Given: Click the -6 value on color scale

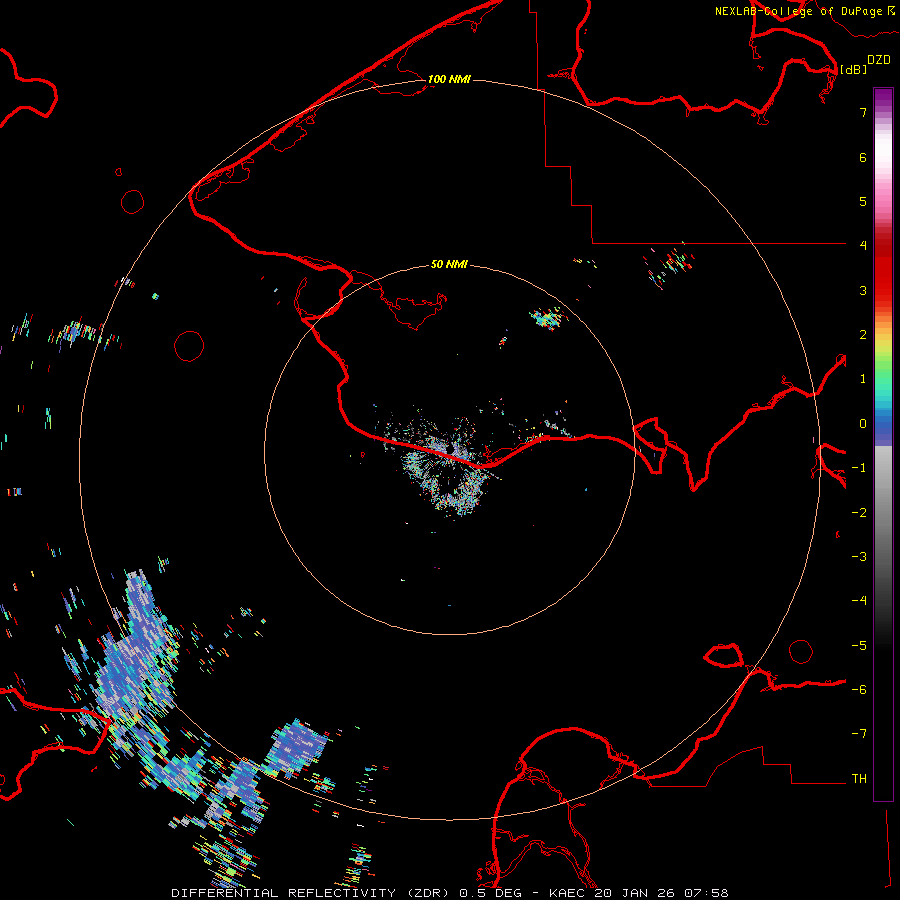Looking at the screenshot, I should point(859,690).
